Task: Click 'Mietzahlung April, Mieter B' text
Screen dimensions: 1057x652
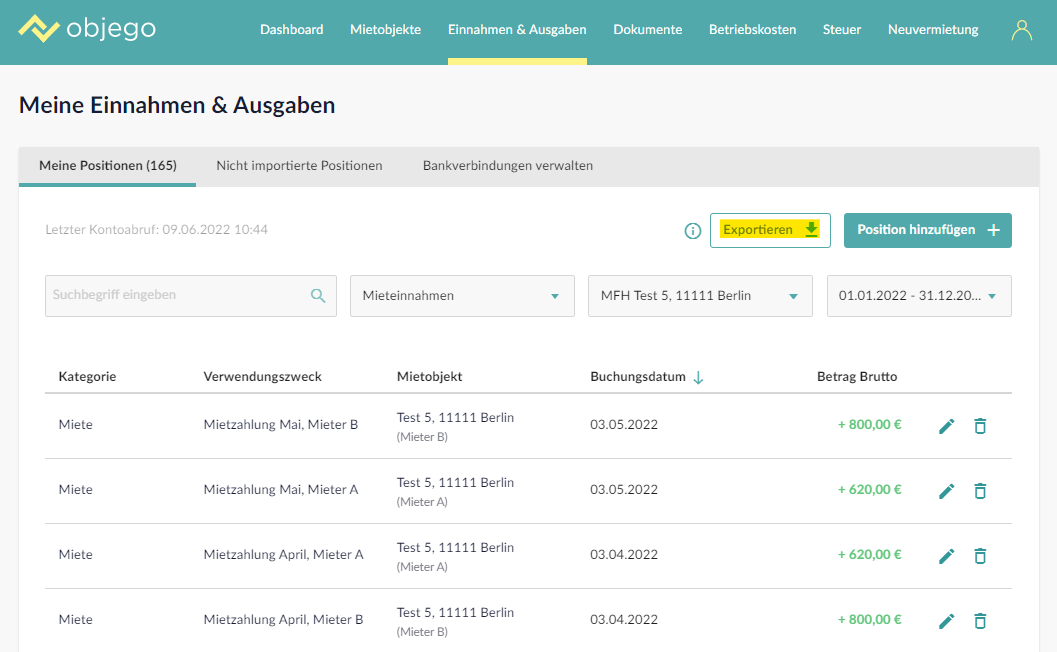Action: pyautogui.click(x=283, y=620)
